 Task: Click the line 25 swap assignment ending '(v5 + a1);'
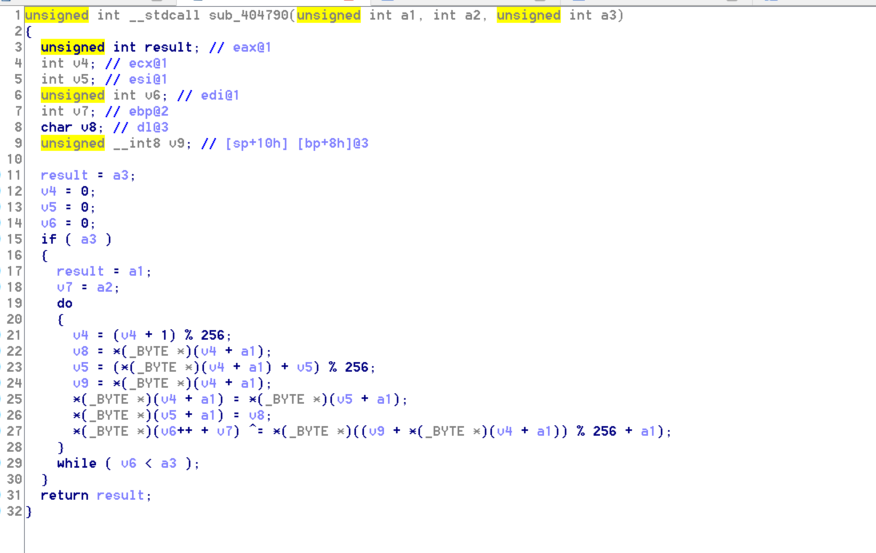(240, 399)
